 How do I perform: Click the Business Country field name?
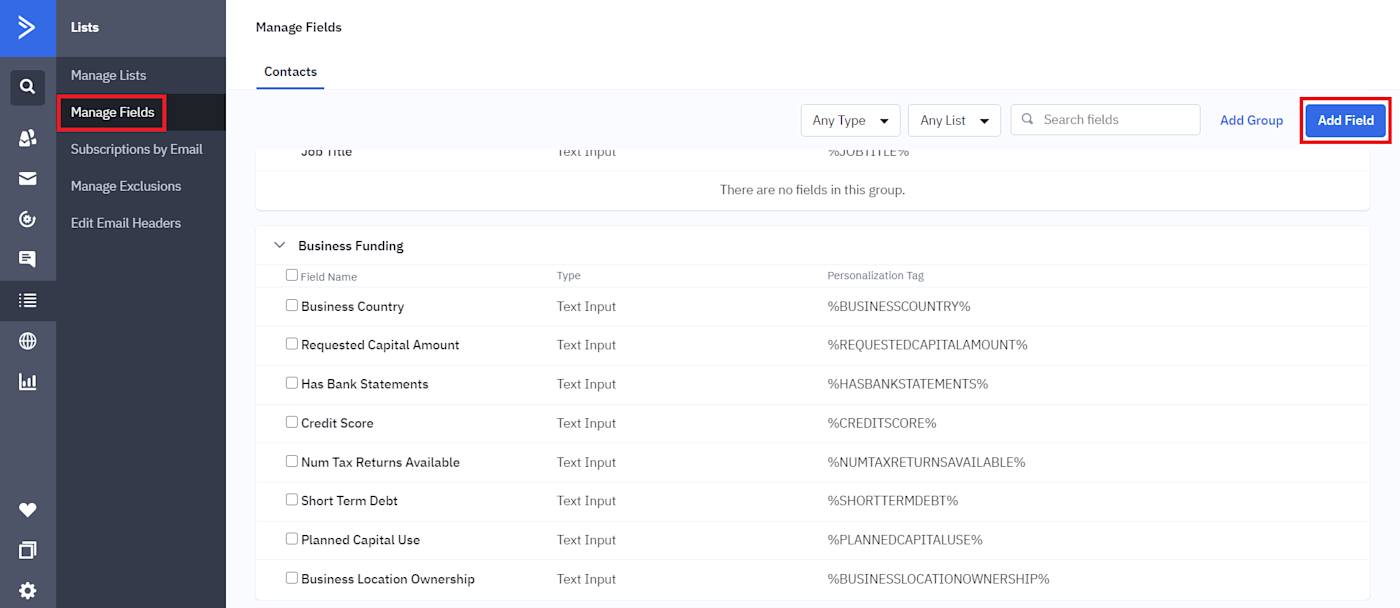[352, 306]
